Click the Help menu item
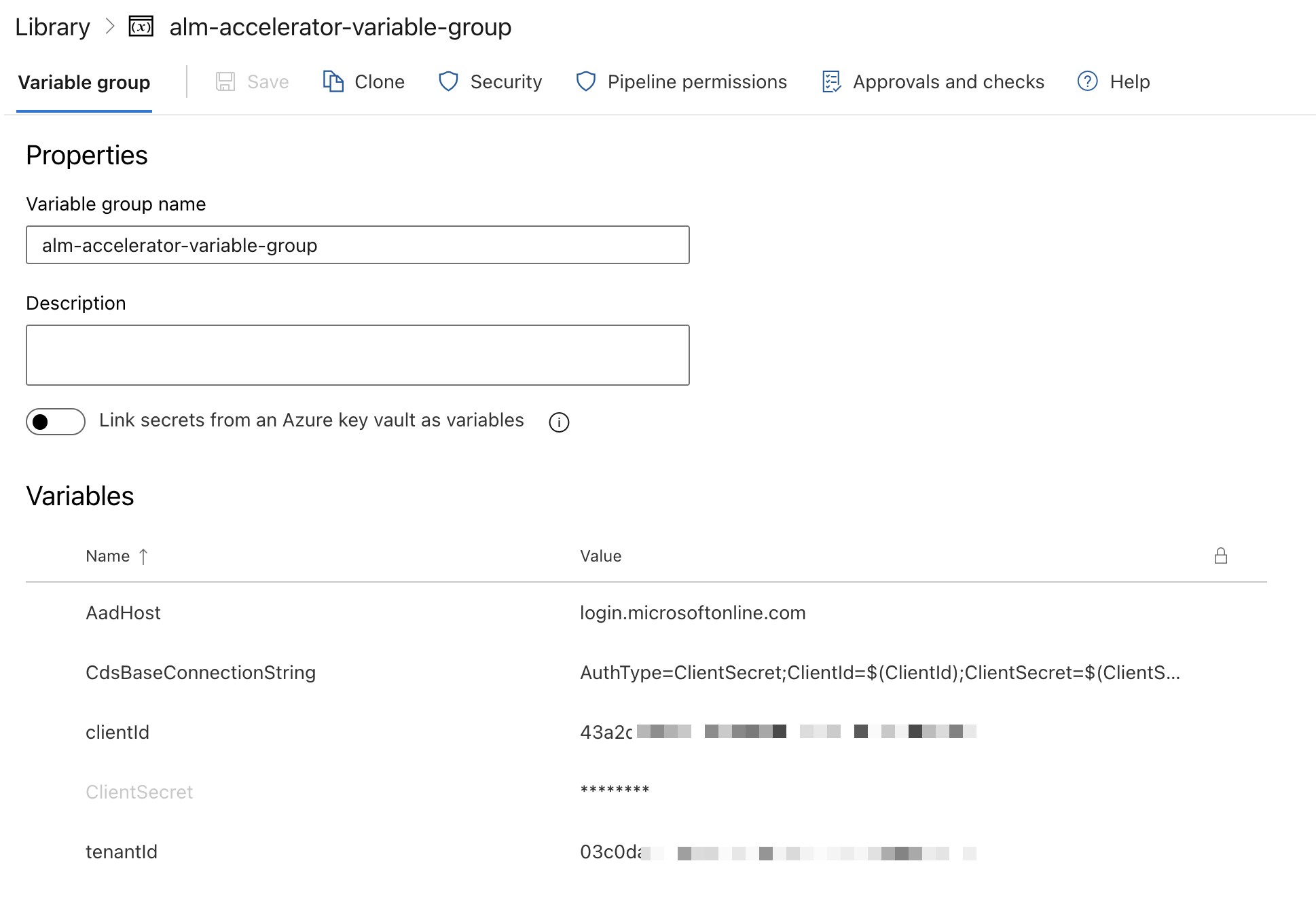1316x914 pixels. [x=1129, y=81]
